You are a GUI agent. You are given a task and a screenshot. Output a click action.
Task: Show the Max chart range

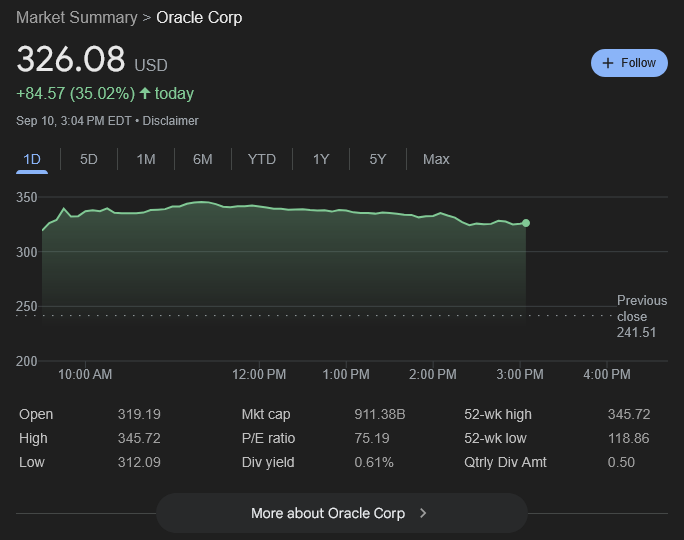point(436,159)
